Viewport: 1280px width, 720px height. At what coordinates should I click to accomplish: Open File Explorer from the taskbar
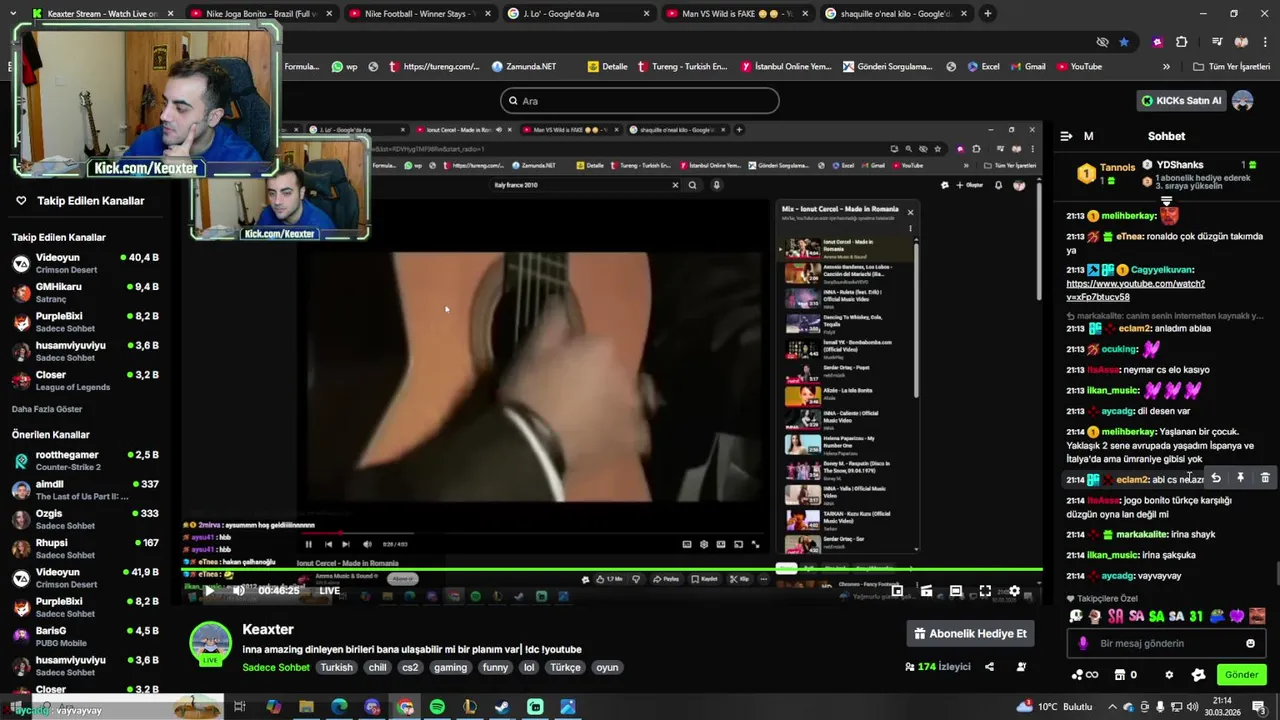click(x=306, y=707)
